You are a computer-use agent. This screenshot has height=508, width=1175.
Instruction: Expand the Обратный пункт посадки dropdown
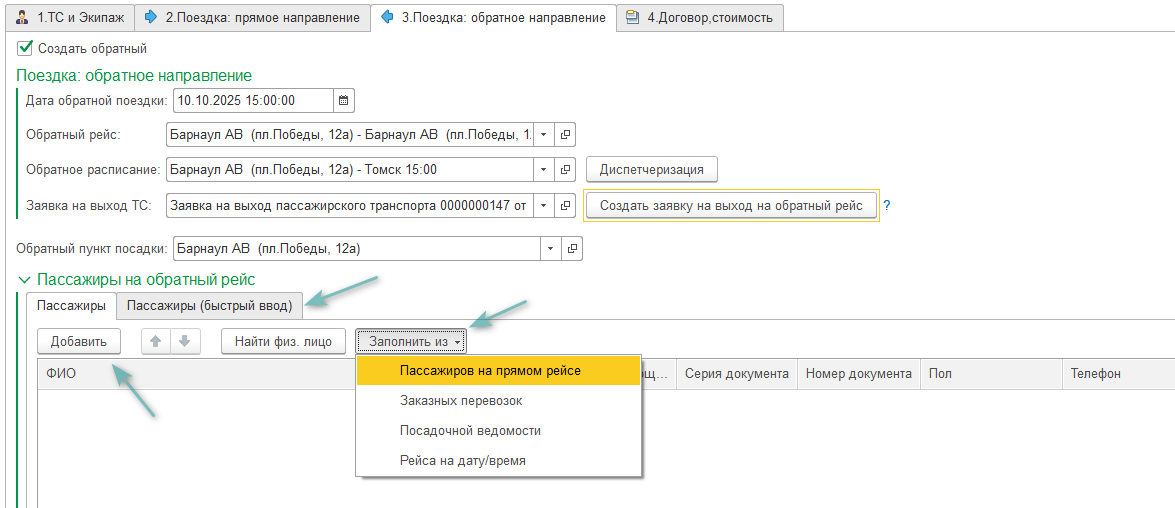click(550, 248)
